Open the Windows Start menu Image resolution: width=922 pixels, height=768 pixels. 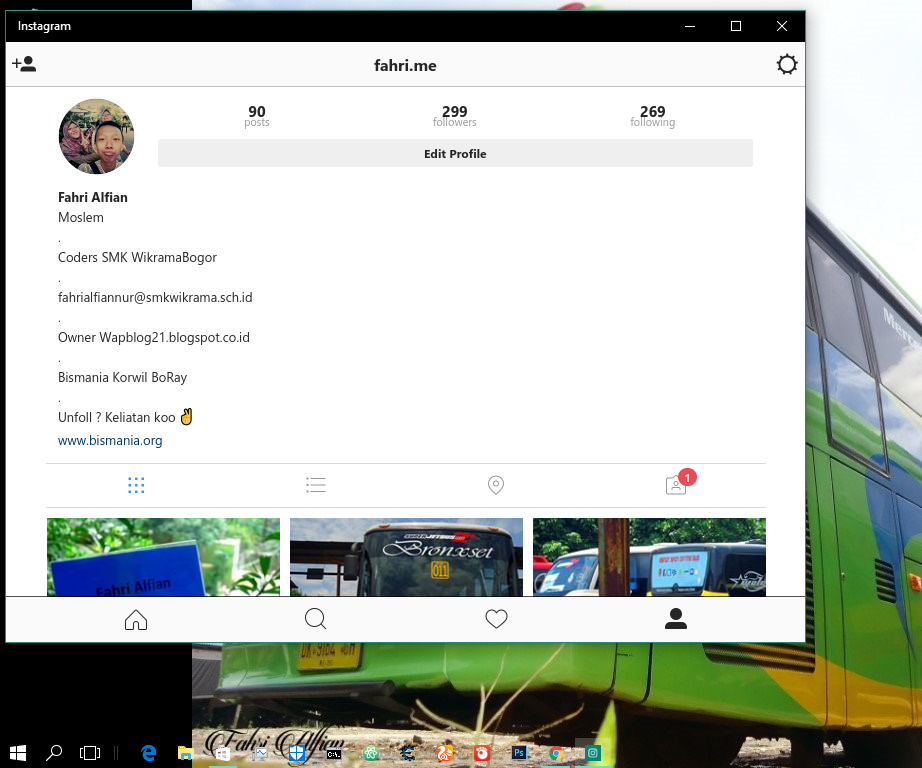coord(18,753)
